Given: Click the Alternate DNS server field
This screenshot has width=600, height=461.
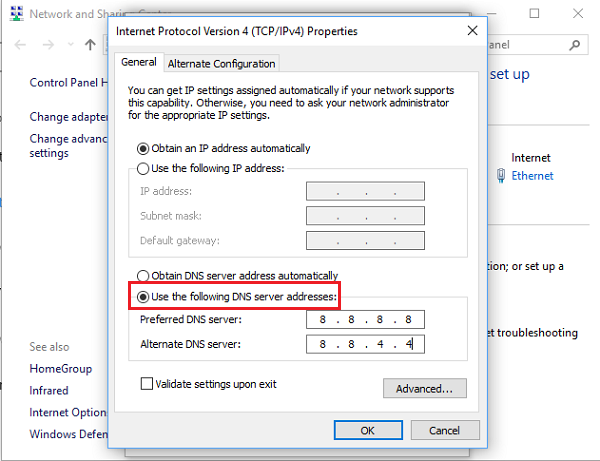Looking at the screenshot, I should (x=366, y=345).
